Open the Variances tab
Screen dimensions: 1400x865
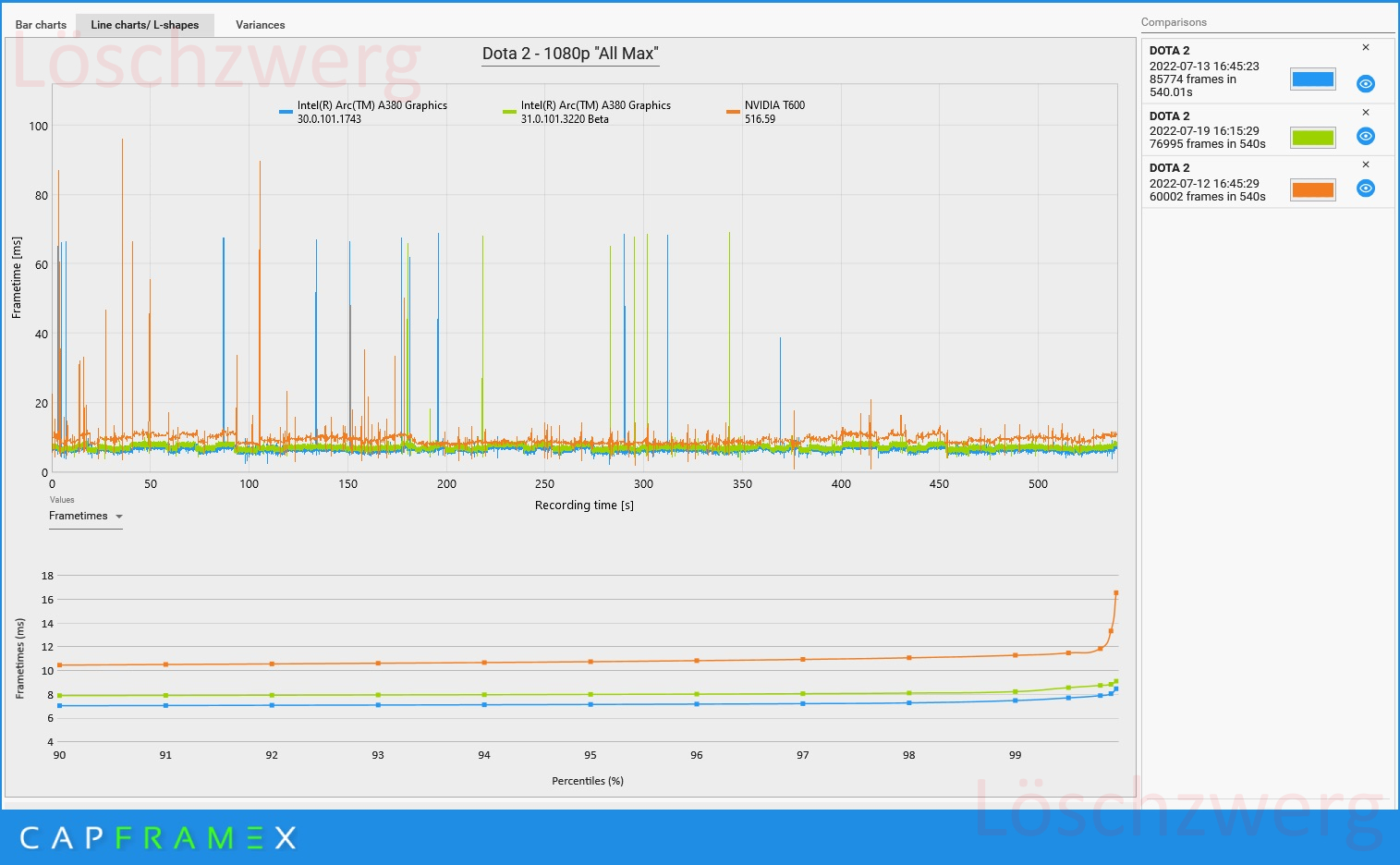260,25
